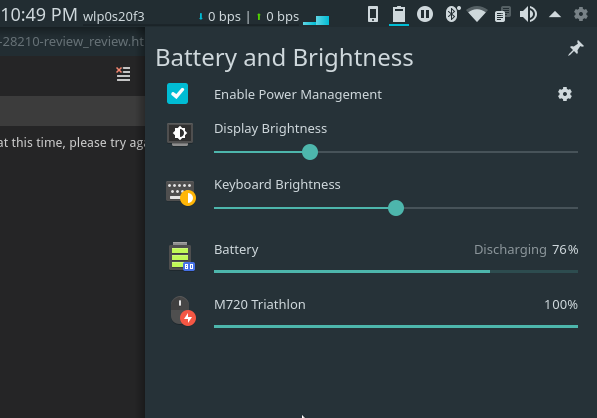Open the clipboard tray icon
Viewport: 597px width, 418px height.
pyautogui.click(x=503, y=14)
